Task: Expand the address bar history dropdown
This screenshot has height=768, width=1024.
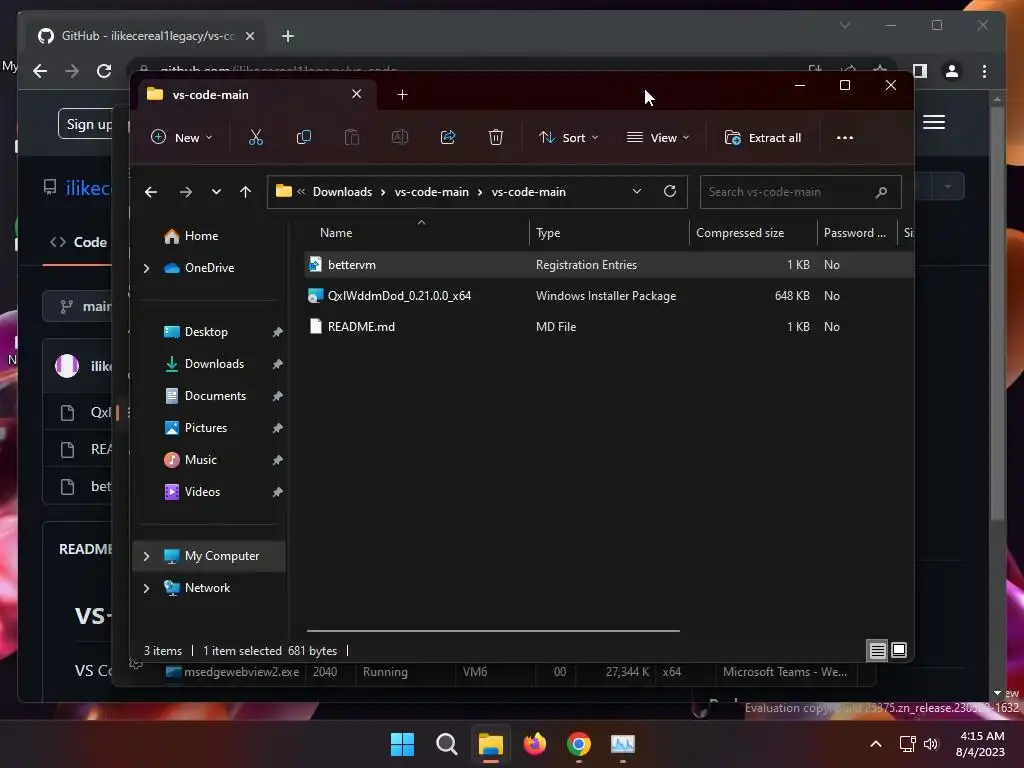Action: coord(637,191)
